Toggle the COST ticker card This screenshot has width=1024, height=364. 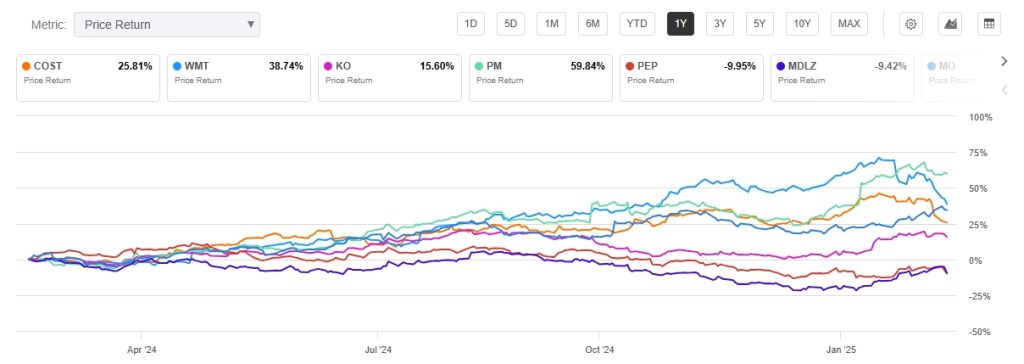(x=88, y=78)
